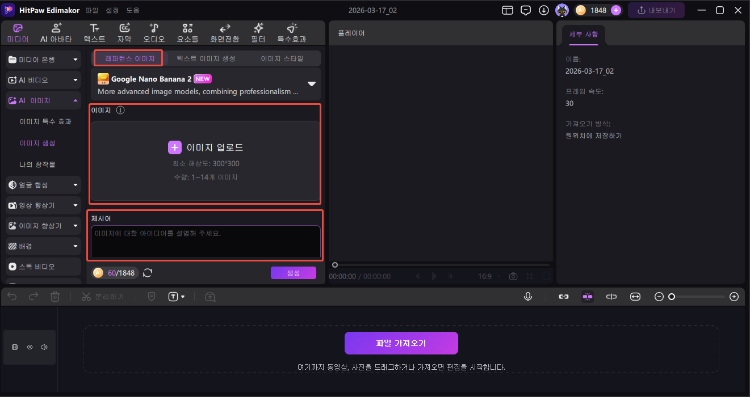Viewport: 750px width, 397px height.
Task: Click 이미지 업로드 upload area
Action: pos(206,161)
